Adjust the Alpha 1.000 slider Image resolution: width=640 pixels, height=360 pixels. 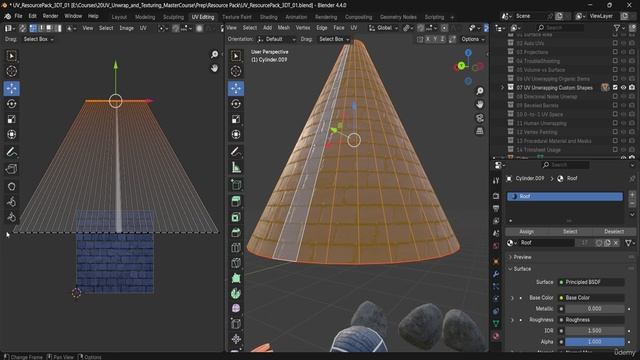[x=594, y=342]
